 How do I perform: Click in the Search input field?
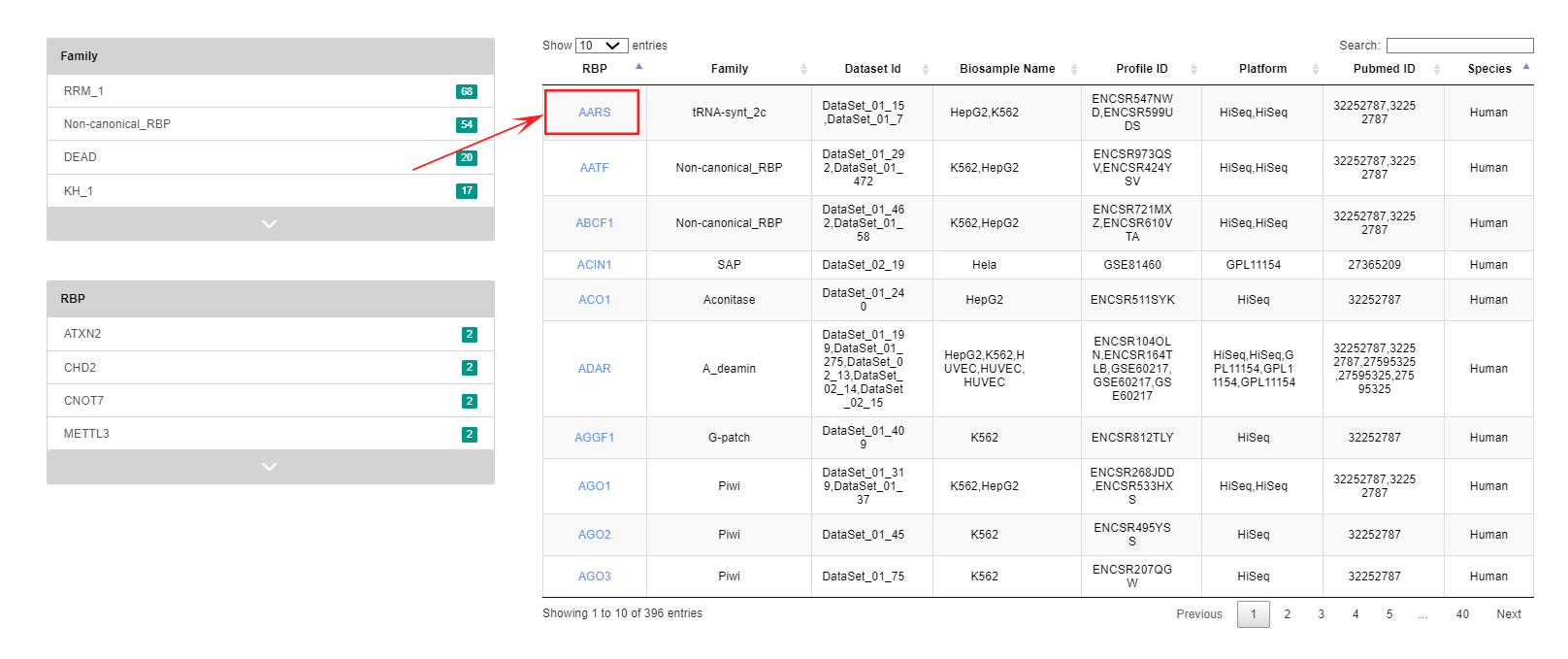pyautogui.click(x=1459, y=46)
